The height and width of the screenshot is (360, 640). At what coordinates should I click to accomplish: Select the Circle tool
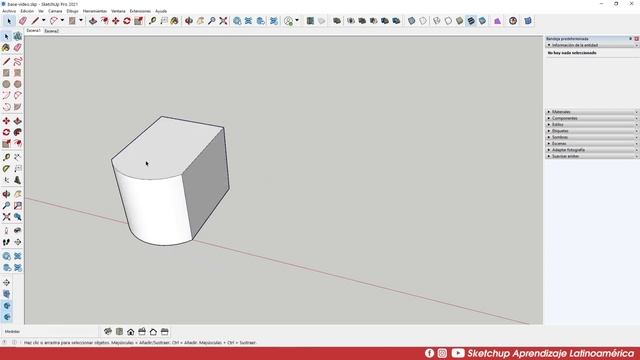(6, 84)
